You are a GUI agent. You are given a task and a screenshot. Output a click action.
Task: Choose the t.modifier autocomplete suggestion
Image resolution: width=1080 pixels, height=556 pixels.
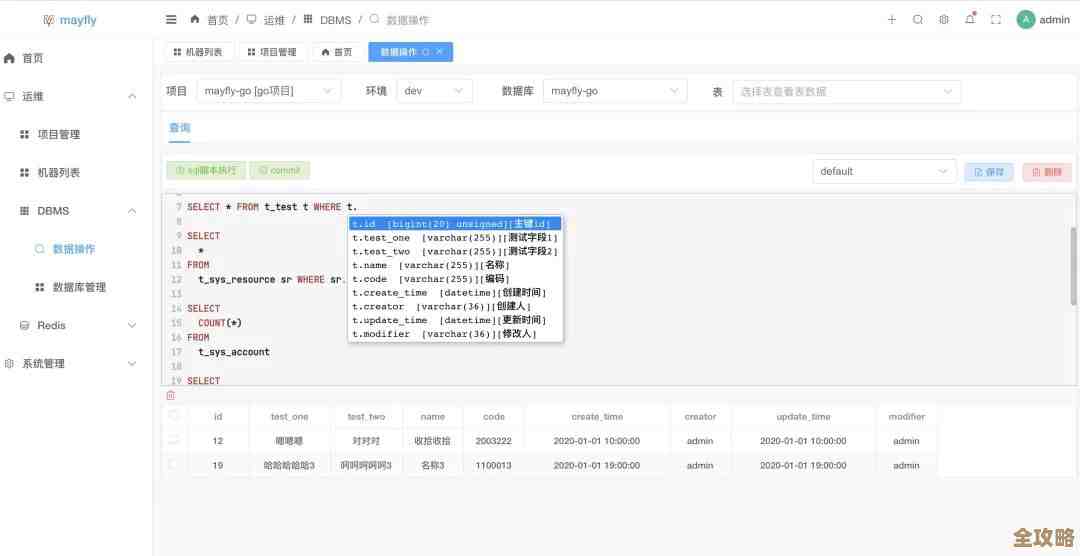point(455,334)
